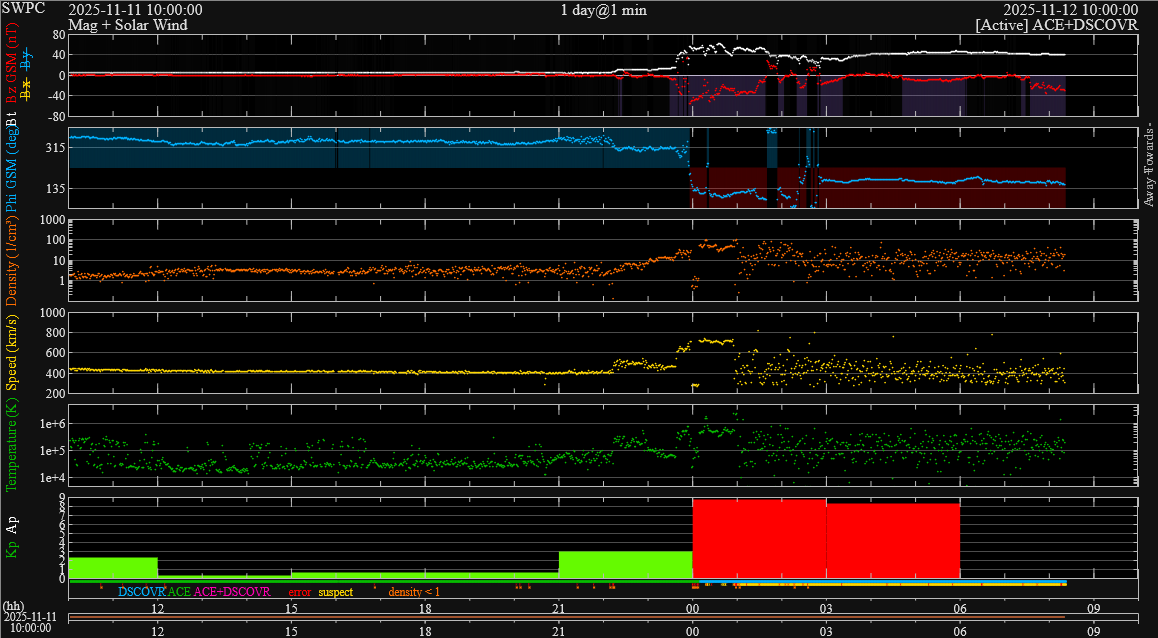Toggle the blue Phi GSM axis label
Screen dimensions: 1158x638
coord(12,168)
